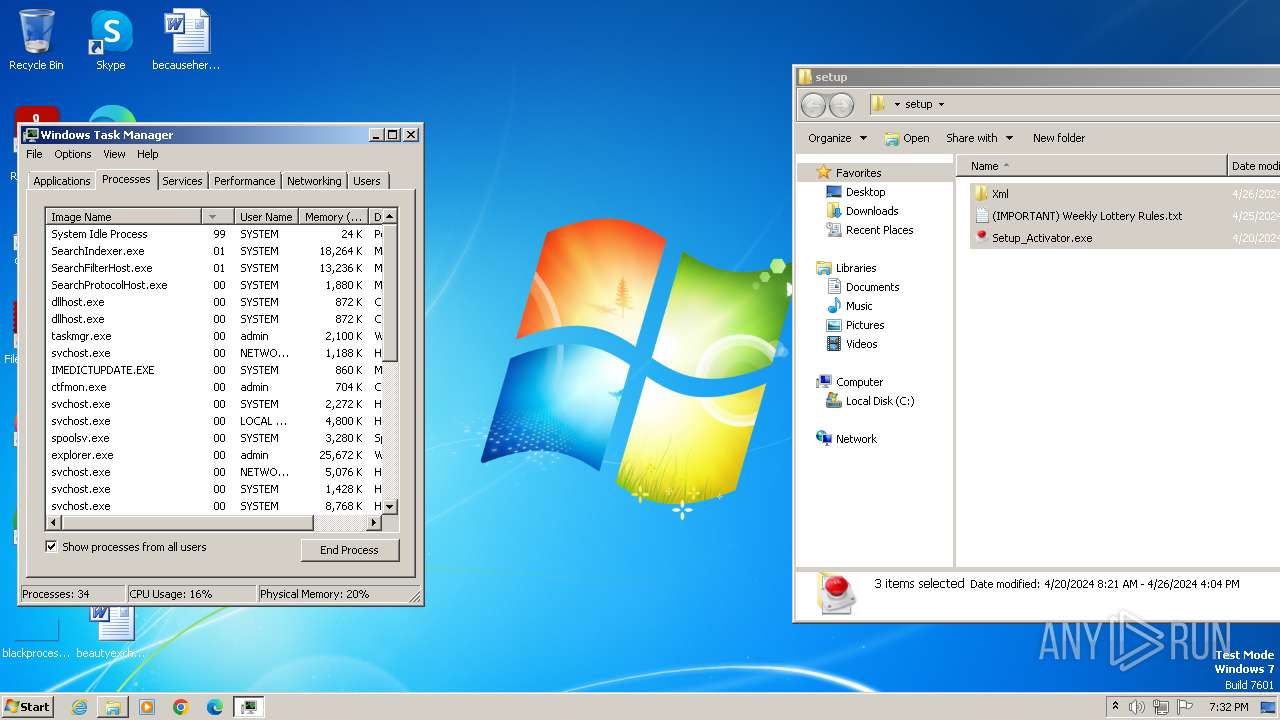This screenshot has height=720, width=1280.
Task: Toggle Show processes from all users
Action: tap(51, 547)
